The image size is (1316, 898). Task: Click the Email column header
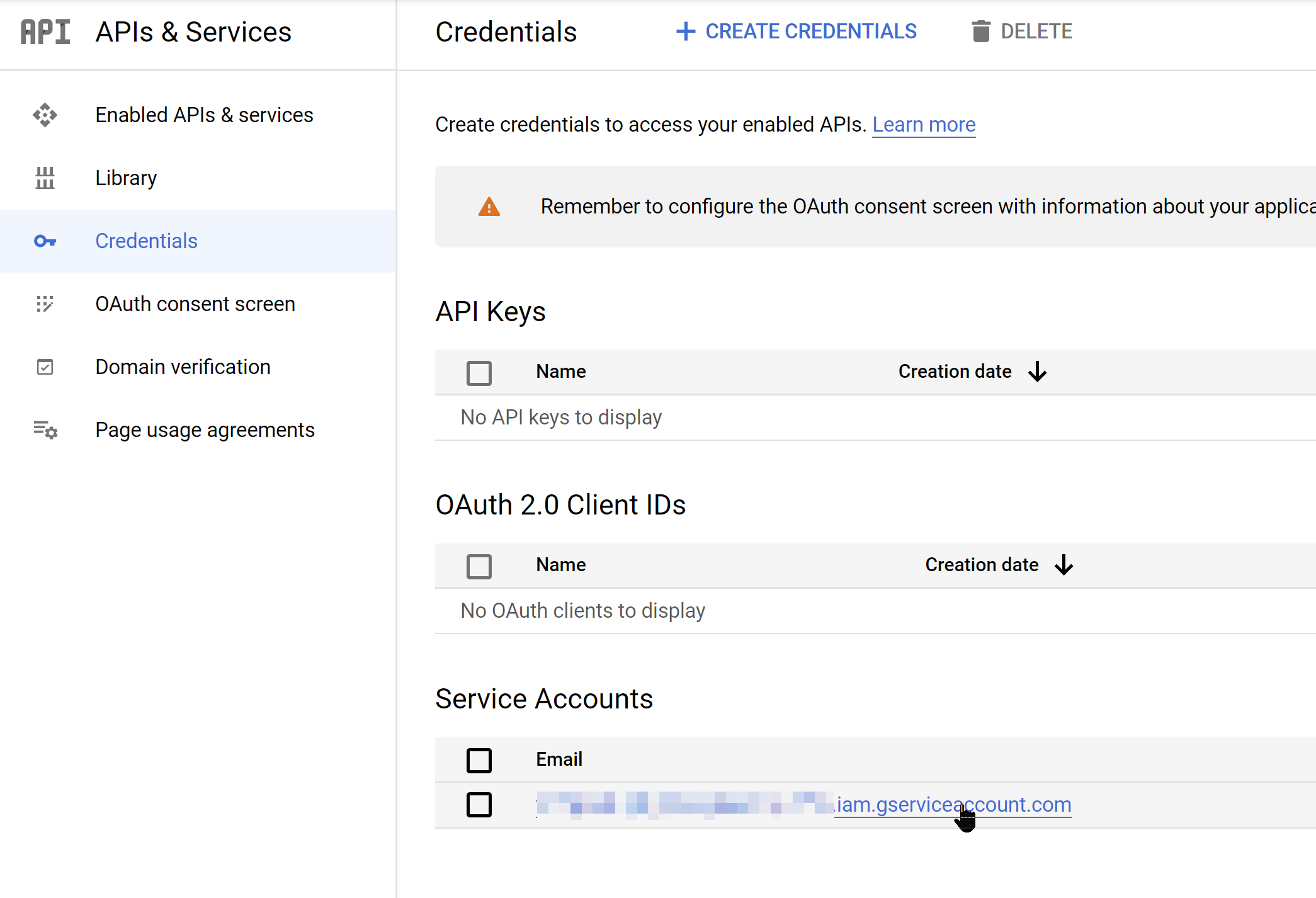[559, 759]
